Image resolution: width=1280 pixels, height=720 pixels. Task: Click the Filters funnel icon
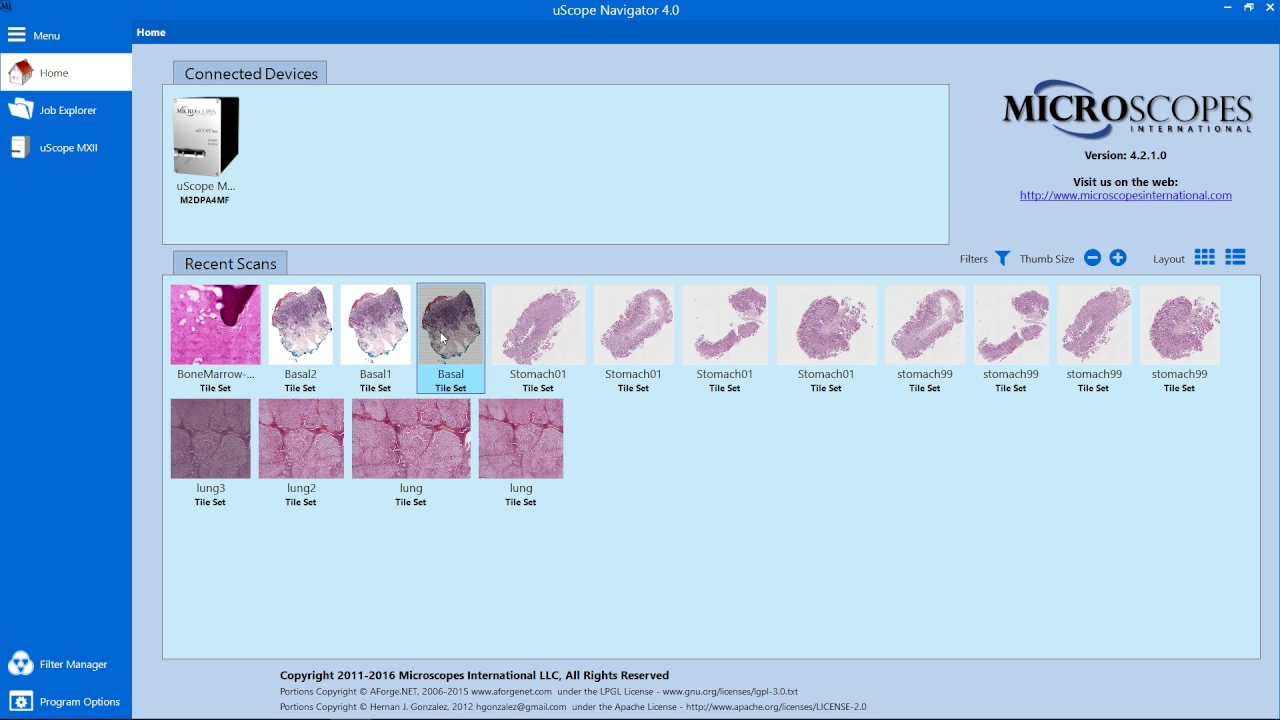[x=1002, y=258]
